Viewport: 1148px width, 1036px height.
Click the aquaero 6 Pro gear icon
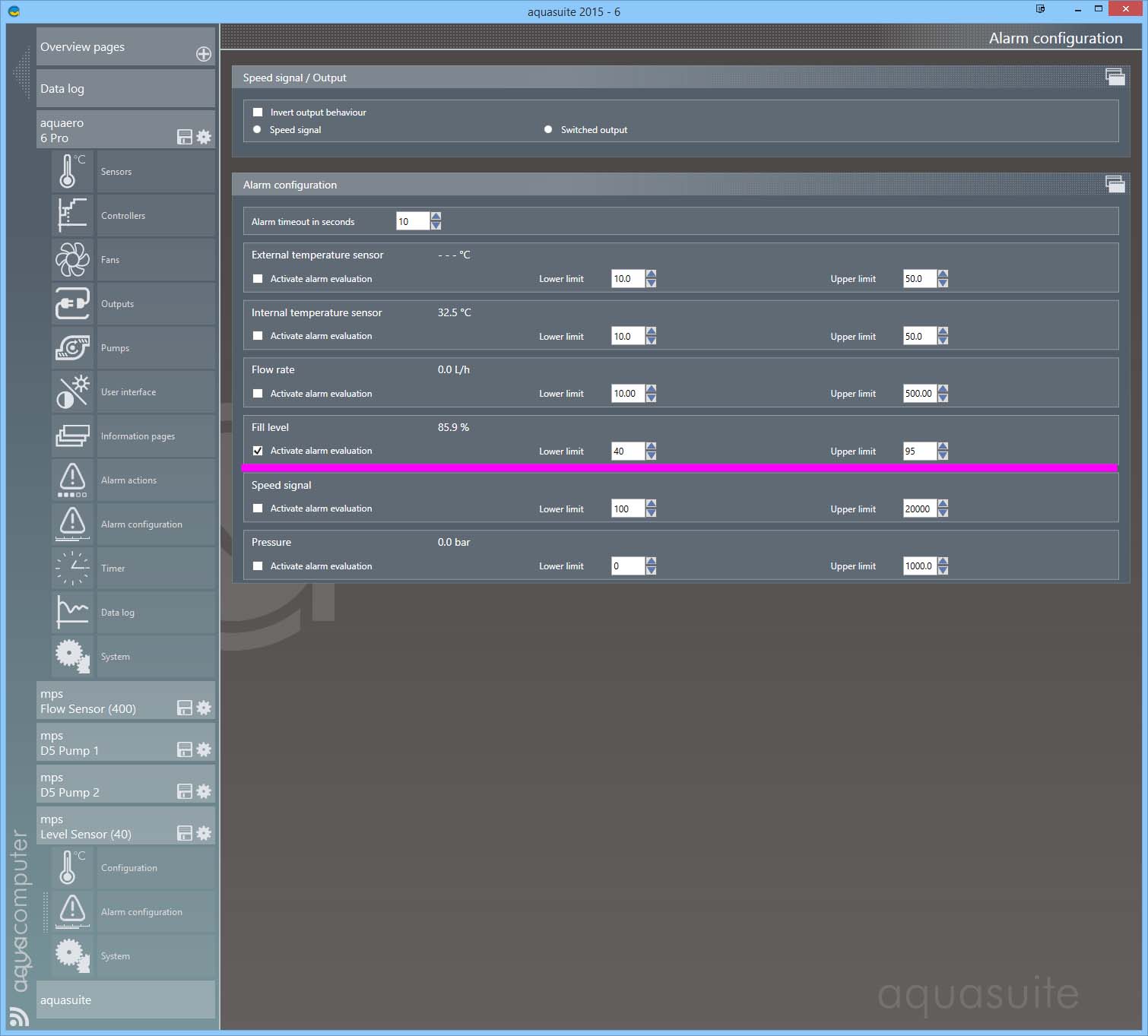pyautogui.click(x=204, y=137)
